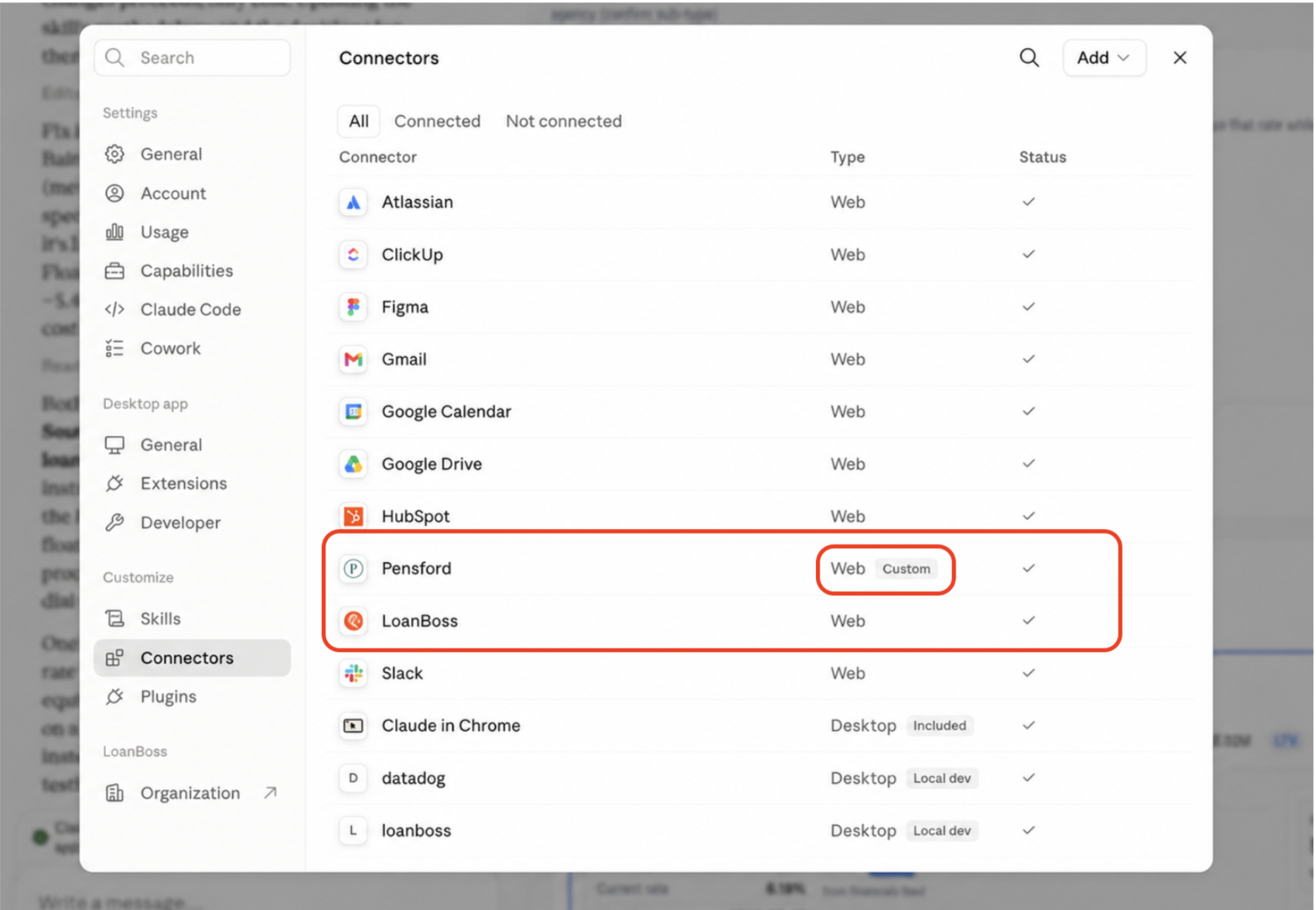Click the Atlassian status checkmark
The image size is (1316, 910).
click(x=1029, y=202)
